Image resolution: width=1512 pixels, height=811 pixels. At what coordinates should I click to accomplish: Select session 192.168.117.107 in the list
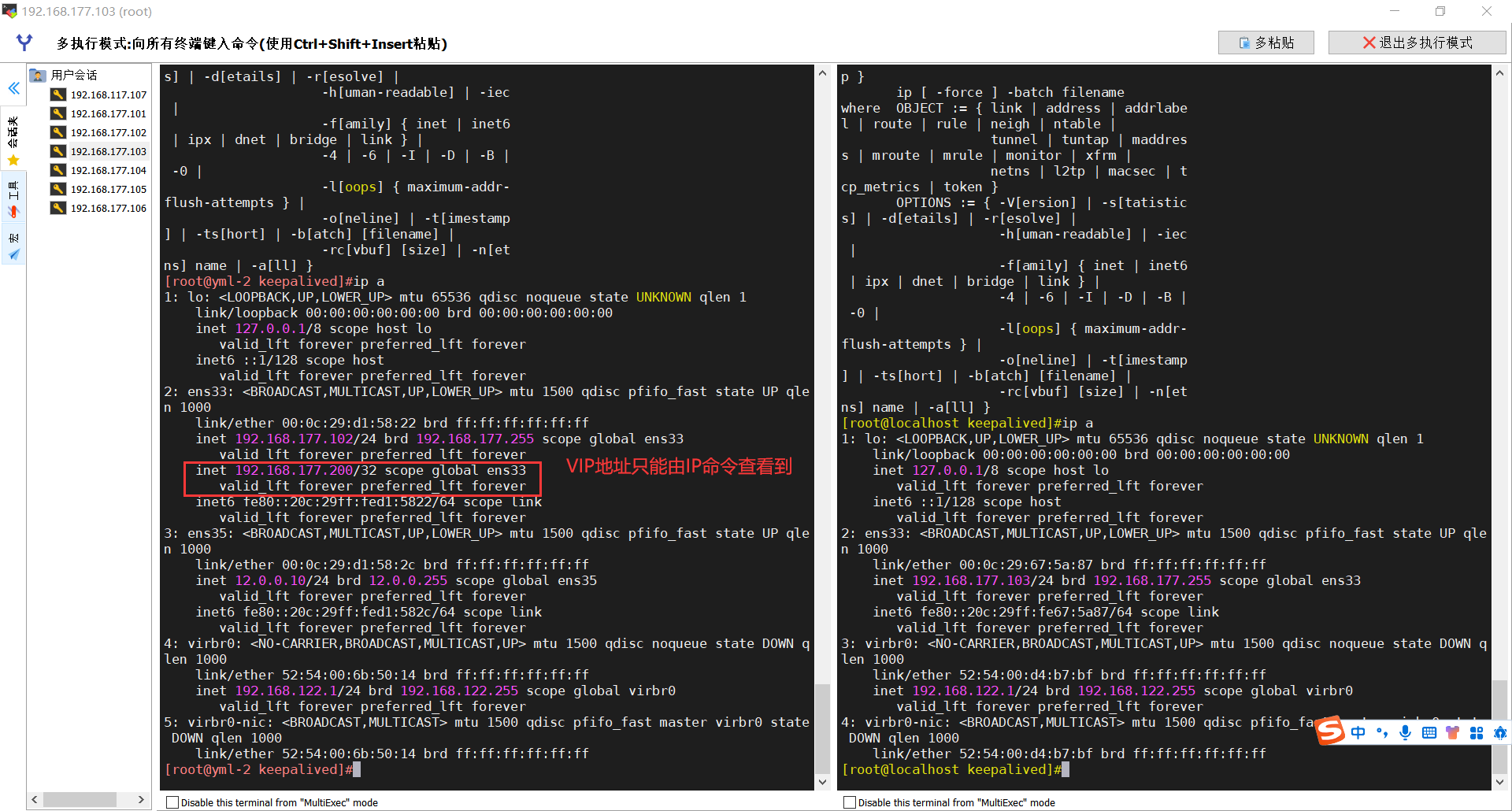pyautogui.click(x=109, y=94)
